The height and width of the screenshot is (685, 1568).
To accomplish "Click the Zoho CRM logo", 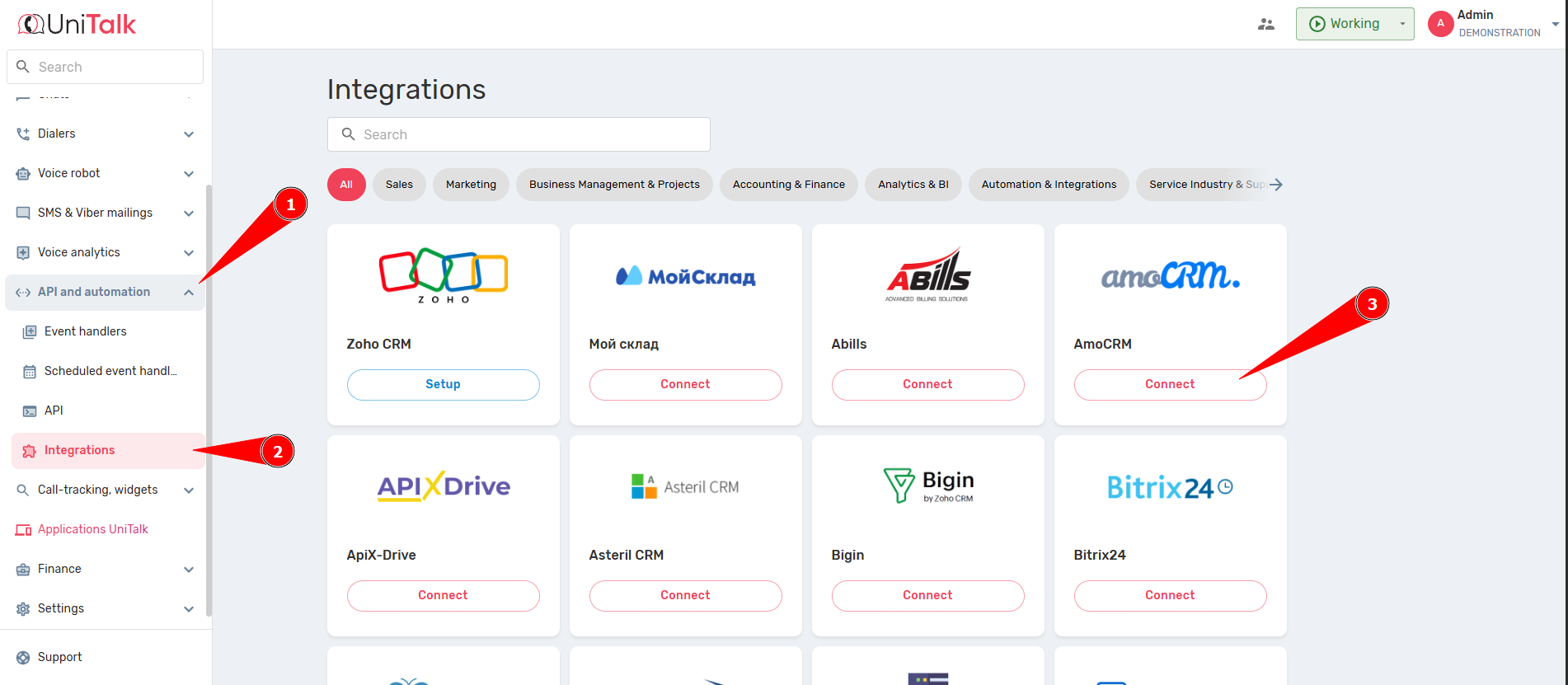I will click(x=443, y=276).
